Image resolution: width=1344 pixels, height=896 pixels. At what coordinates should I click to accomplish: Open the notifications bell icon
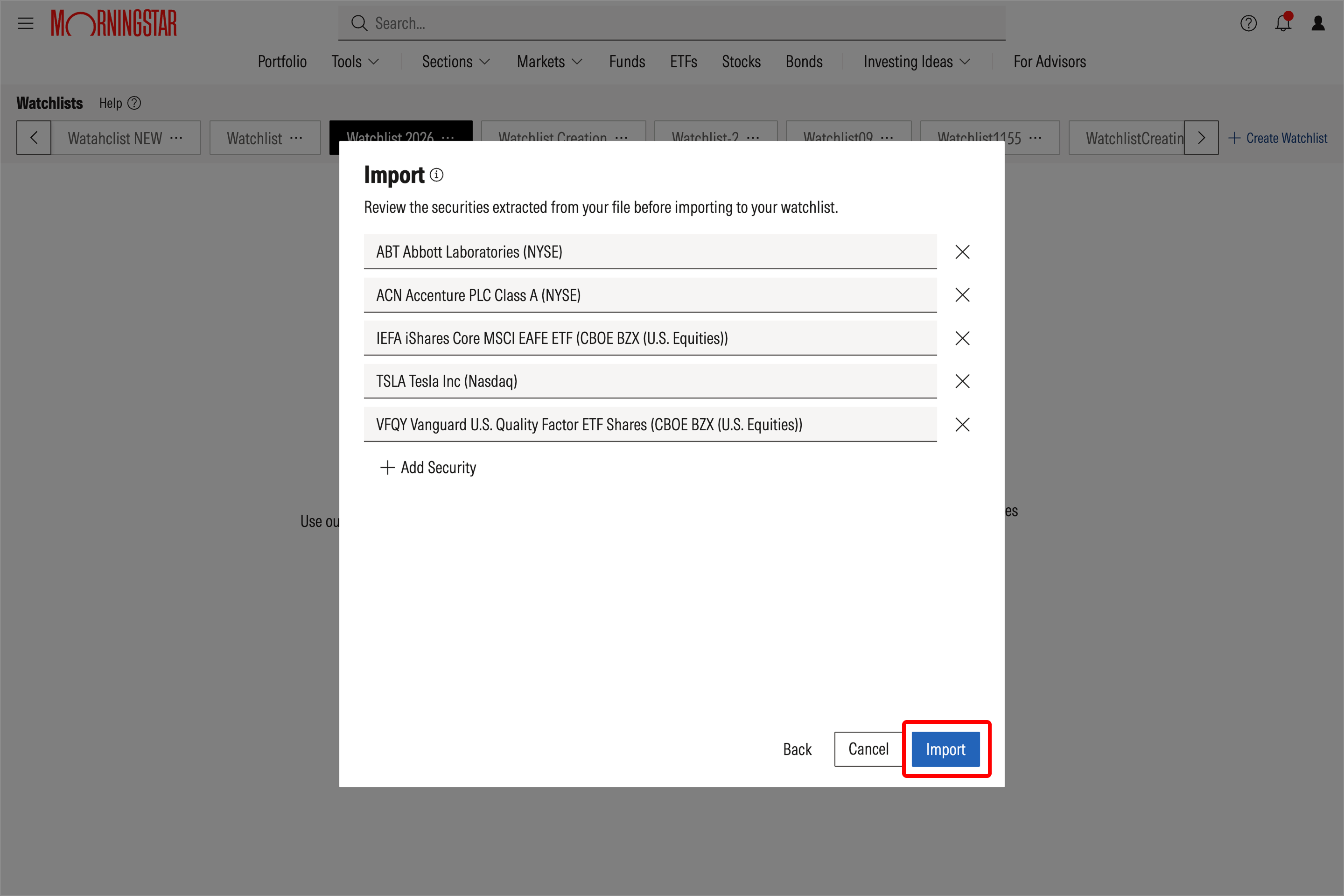point(1283,22)
